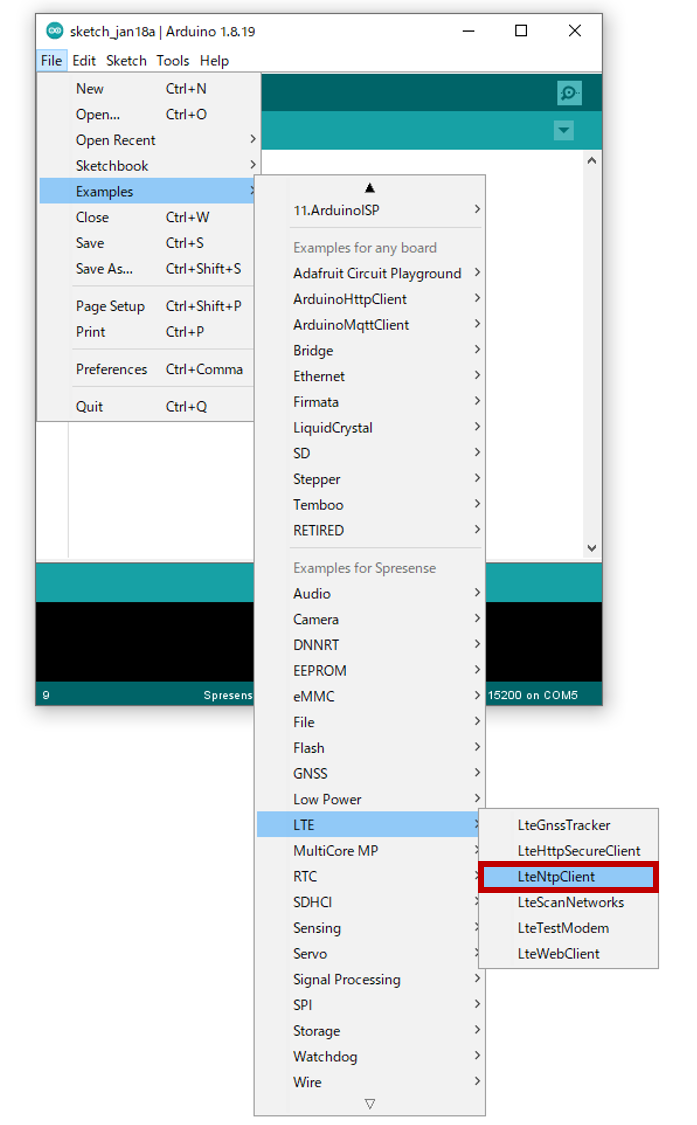Screen dimensions: 697x1125
Task: Open the Stepper examples submenu
Action: (x=370, y=479)
